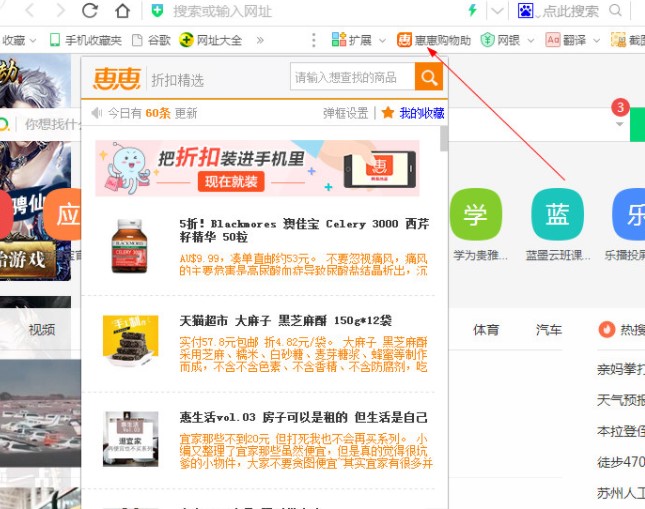The width and height of the screenshot is (645, 509).
Task: Click the browser forward arrow
Action: pyautogui.click(x=60, y=10)
